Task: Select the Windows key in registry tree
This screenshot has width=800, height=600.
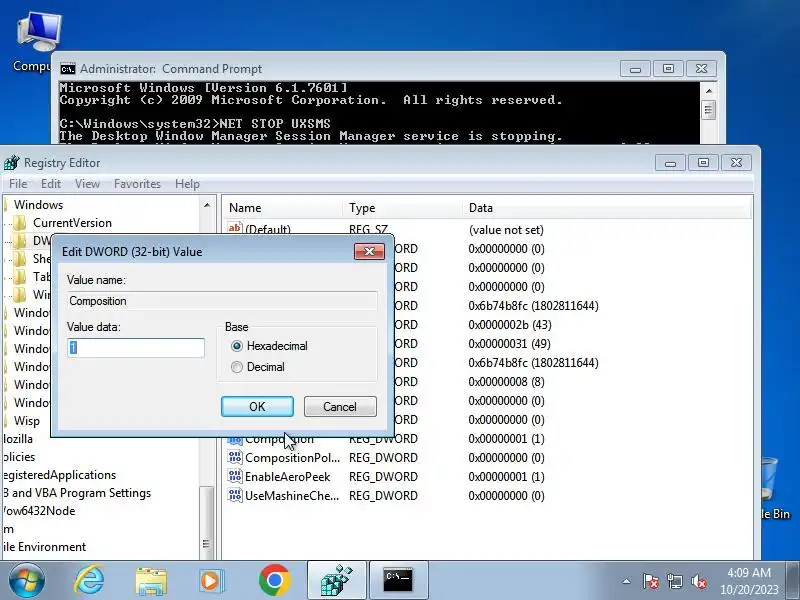Action: tap(38, 205)
